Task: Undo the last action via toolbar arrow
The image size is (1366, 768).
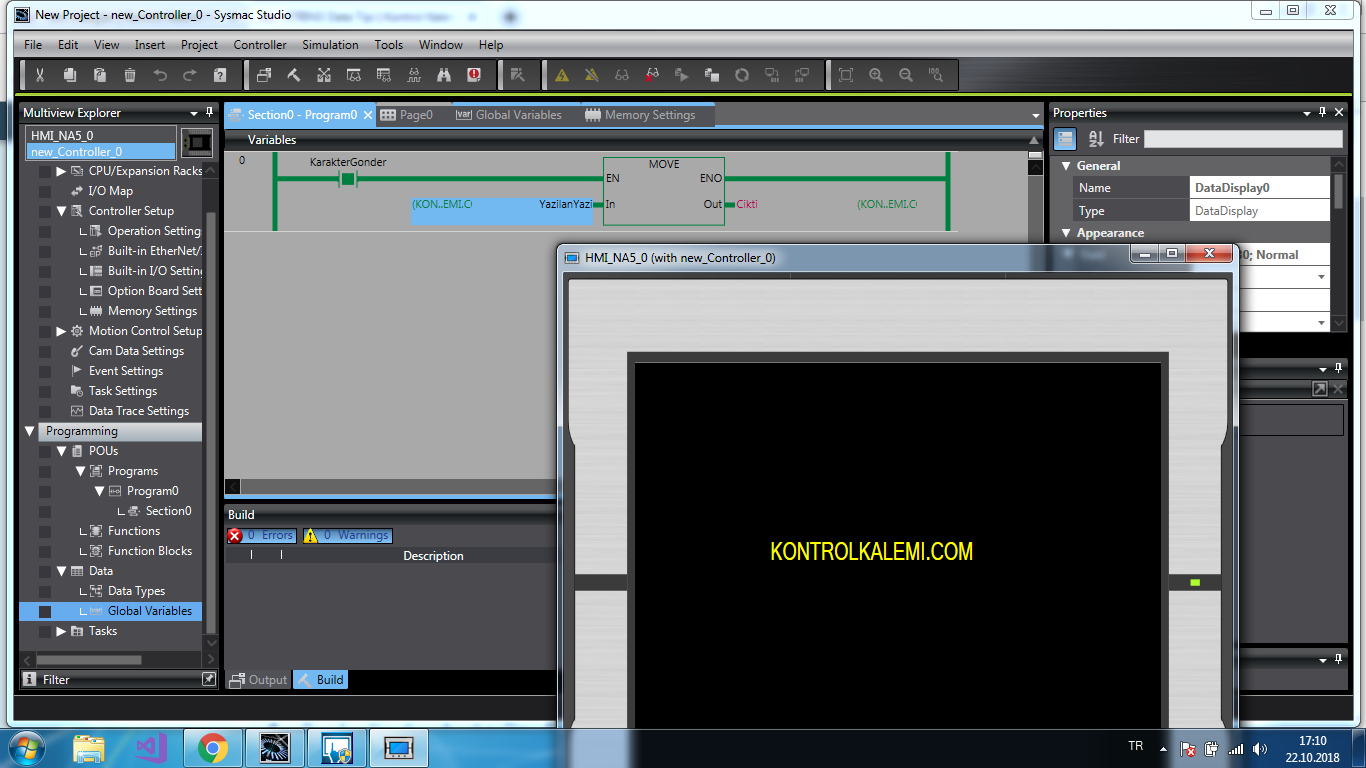Action: (x=160, y=75)
